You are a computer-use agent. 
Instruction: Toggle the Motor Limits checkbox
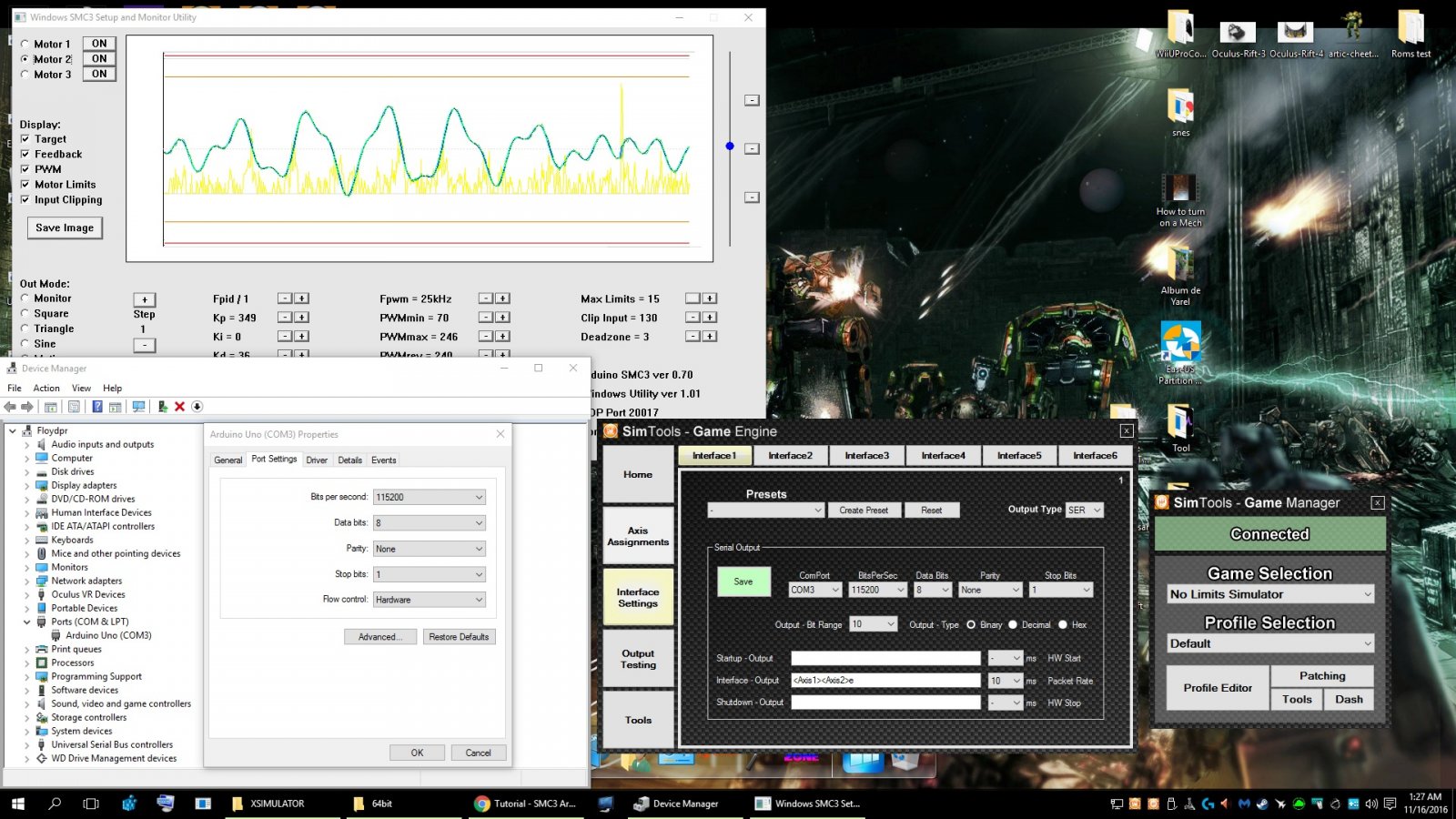coord(25,185)
